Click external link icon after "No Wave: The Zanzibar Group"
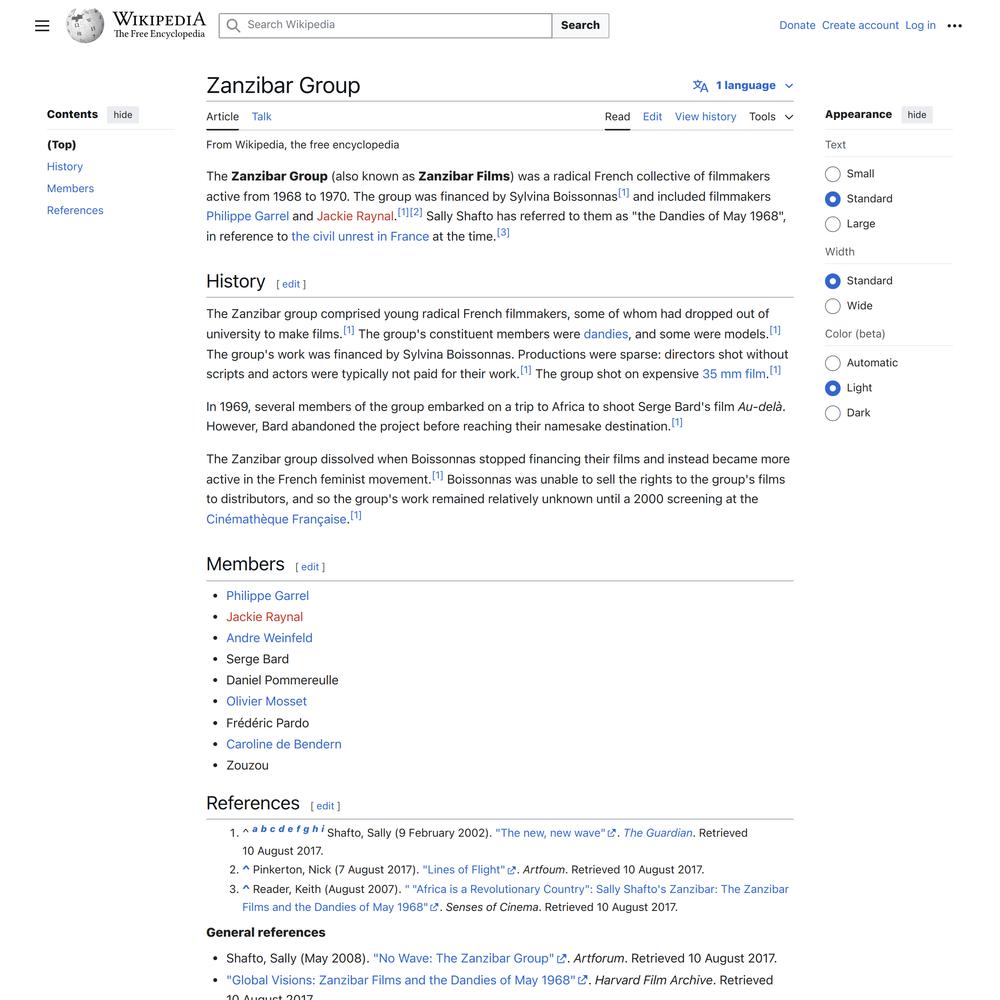The height and width of the screenshot is (1000, 1000). pos(562,959)
